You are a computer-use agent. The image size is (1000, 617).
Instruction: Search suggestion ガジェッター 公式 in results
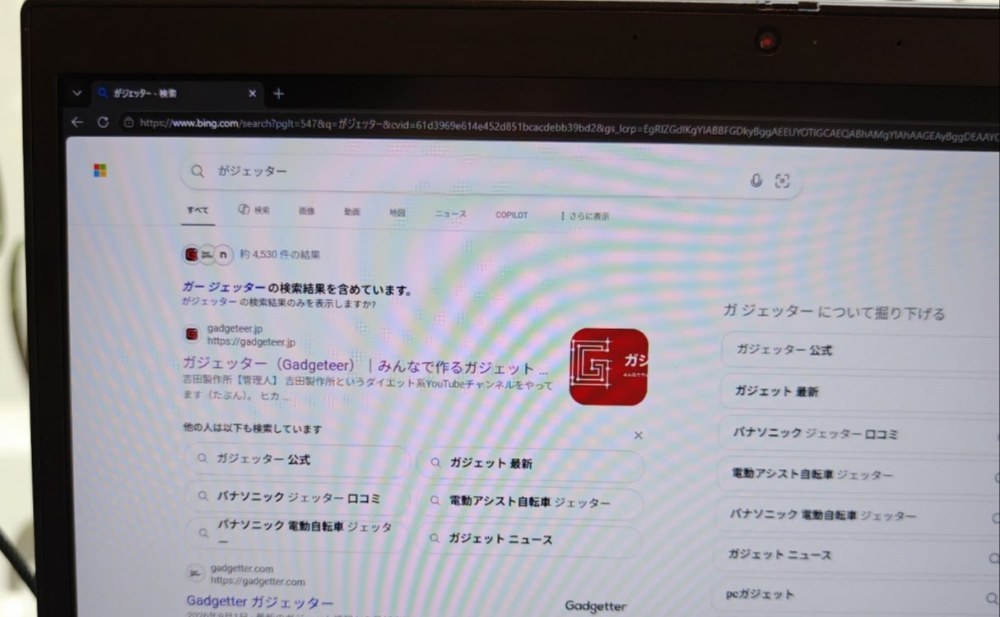coord(297,459)
